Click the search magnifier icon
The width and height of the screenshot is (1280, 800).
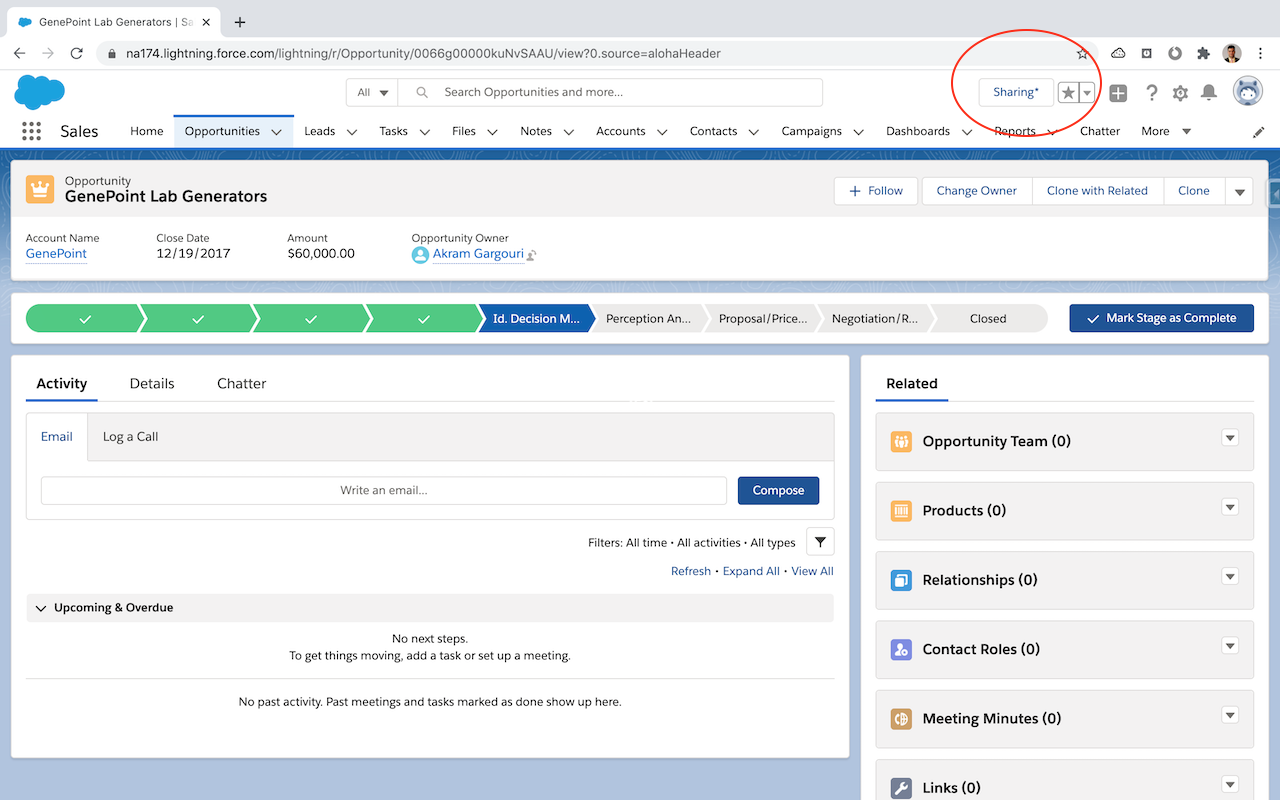pos(422,92)
